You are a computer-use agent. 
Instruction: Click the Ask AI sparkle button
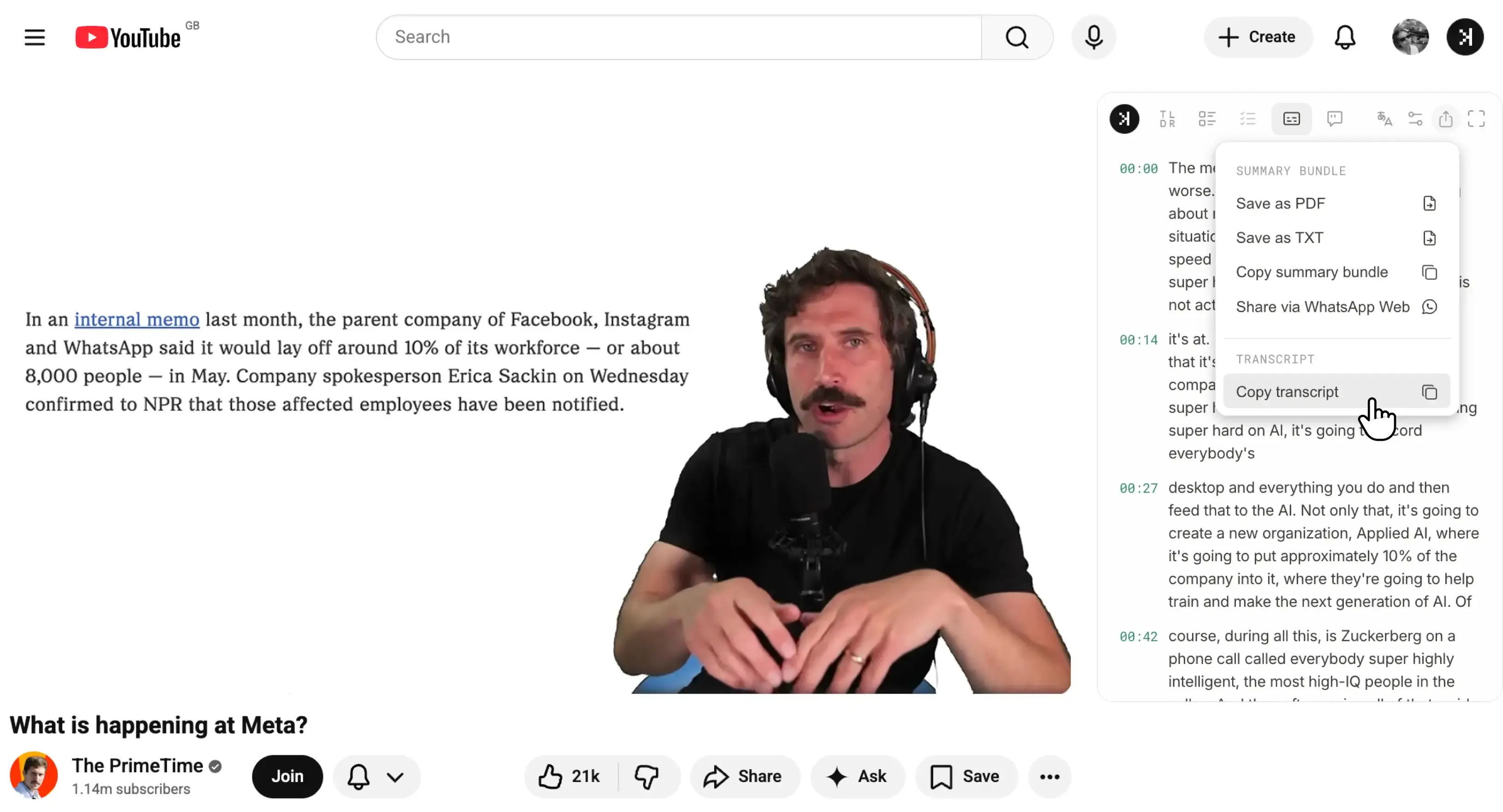pos(857,776)
